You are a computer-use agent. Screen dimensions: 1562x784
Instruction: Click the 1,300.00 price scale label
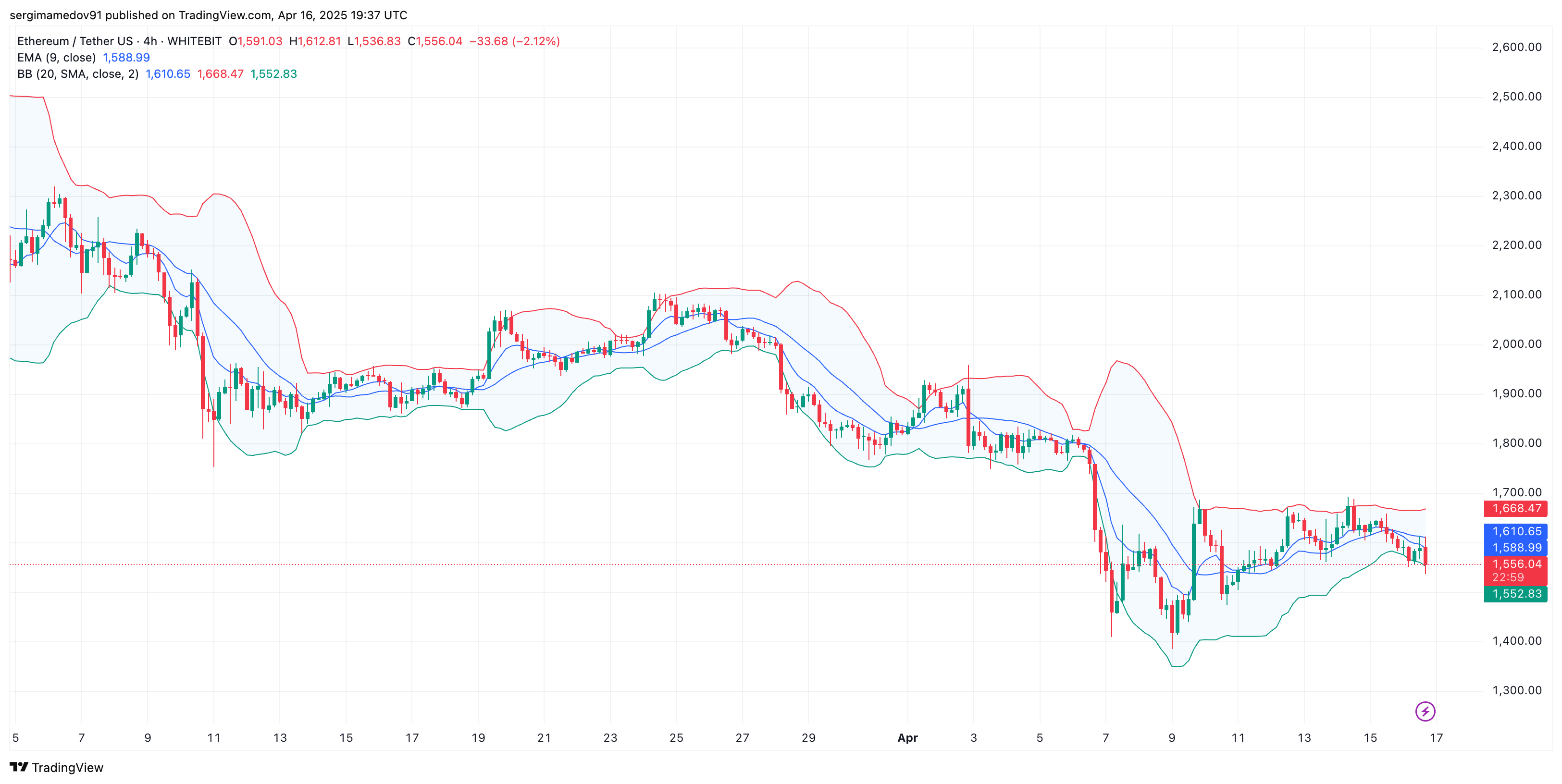1516,690
